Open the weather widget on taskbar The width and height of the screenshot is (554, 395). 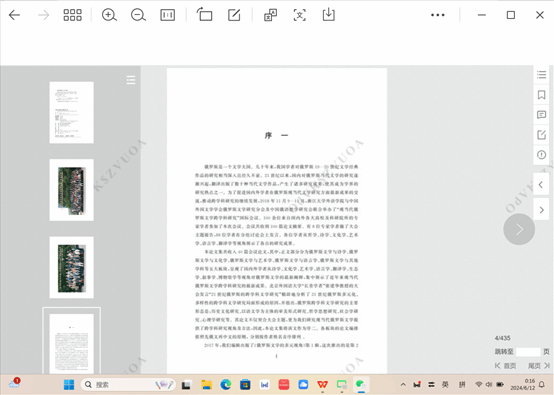point(14,383)
